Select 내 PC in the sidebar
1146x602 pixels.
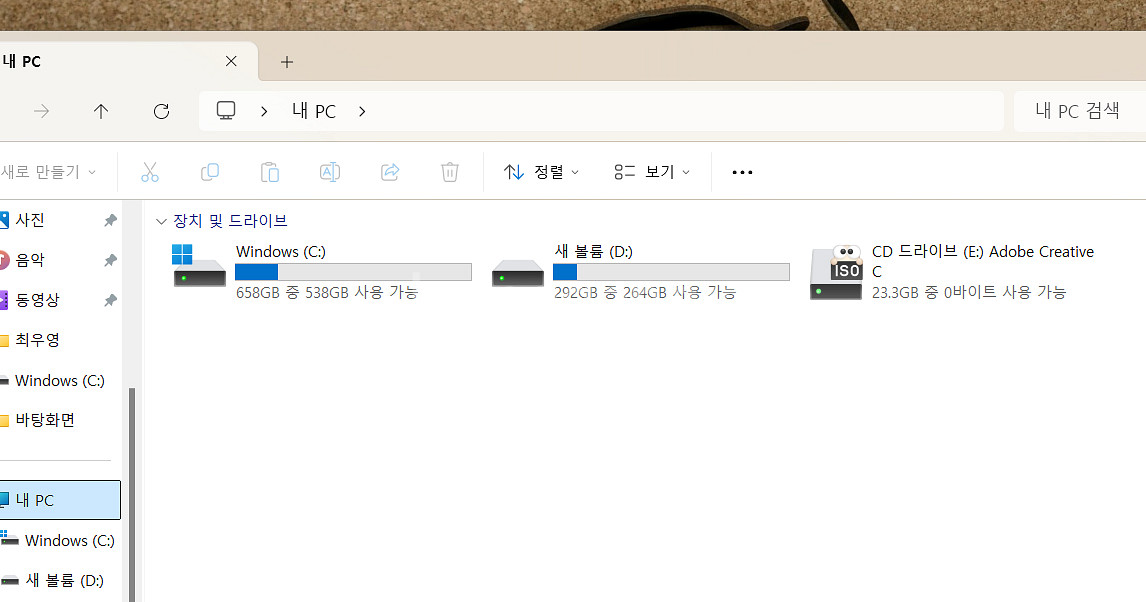60,500
